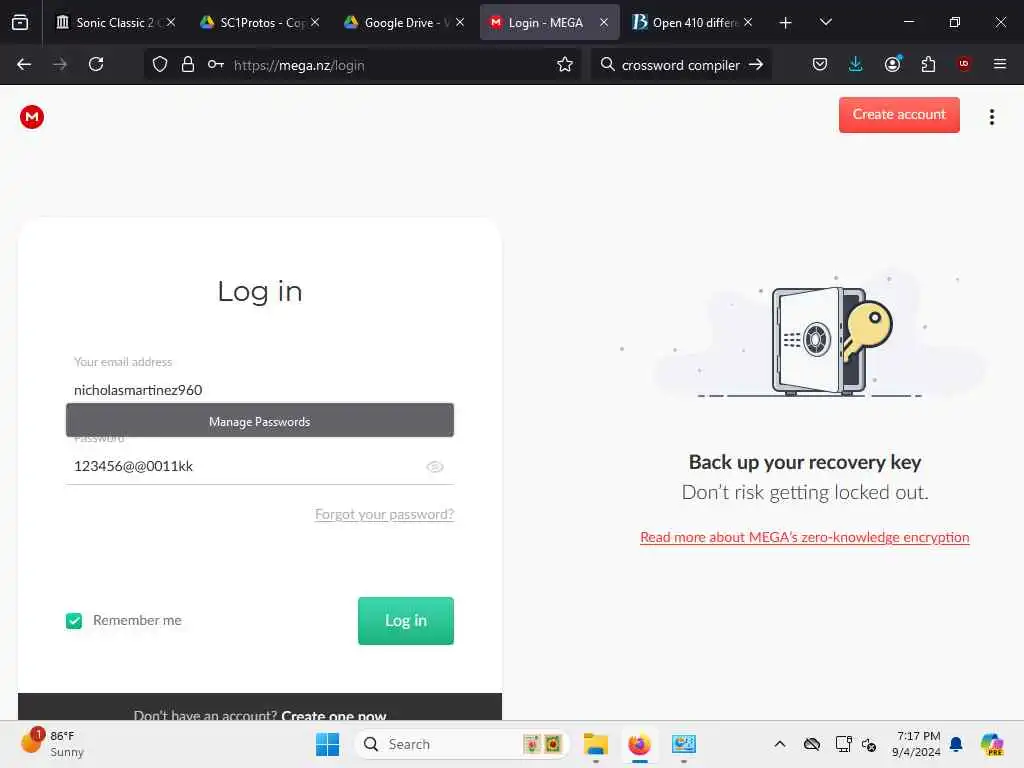Expand the list all tabs dropdown
This screenshot has width=1024, height=768.
(825, 22)
